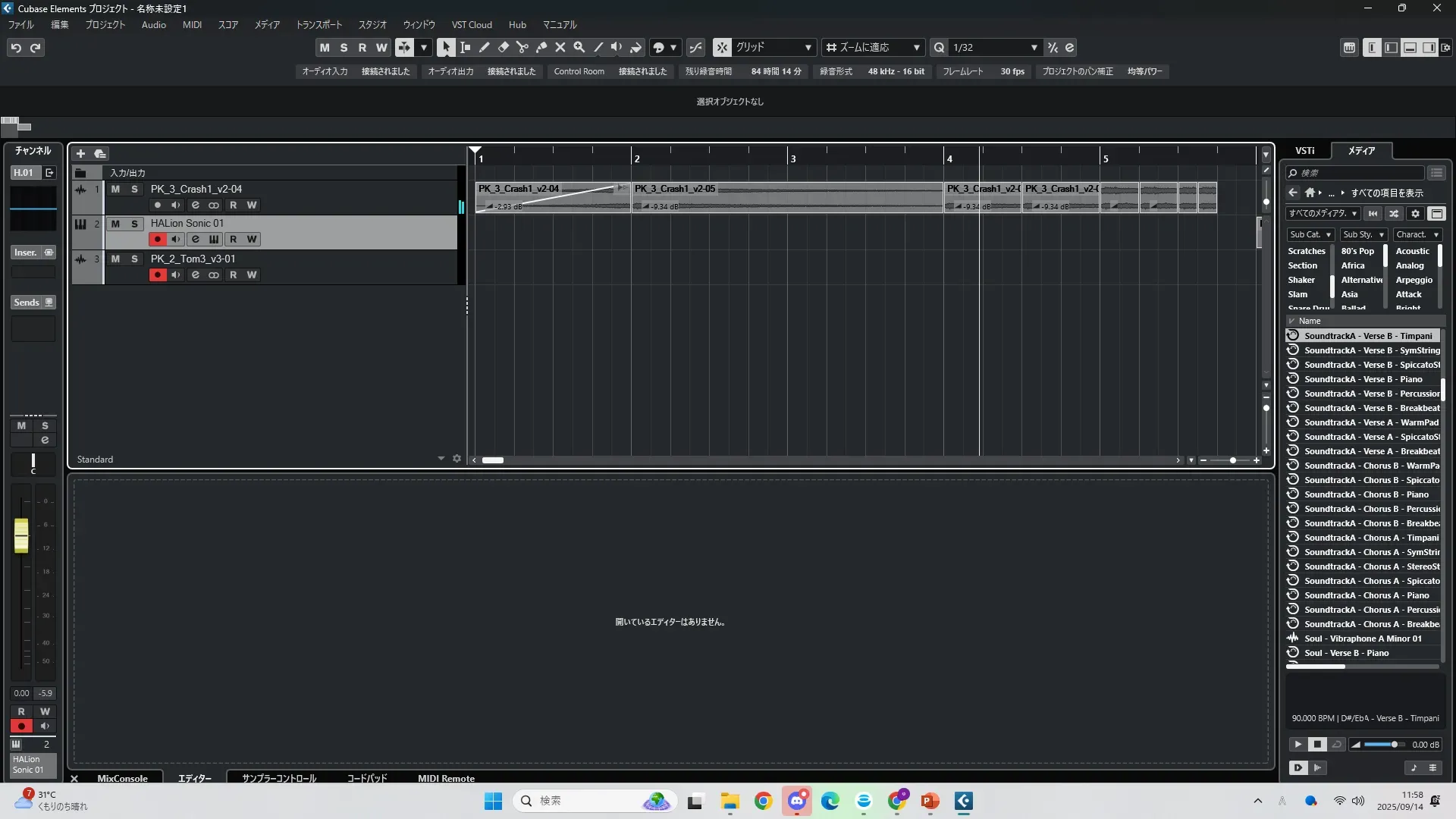1456x819 pixels.
Task: Select the Glue tool
Action: tap(541, 48)
